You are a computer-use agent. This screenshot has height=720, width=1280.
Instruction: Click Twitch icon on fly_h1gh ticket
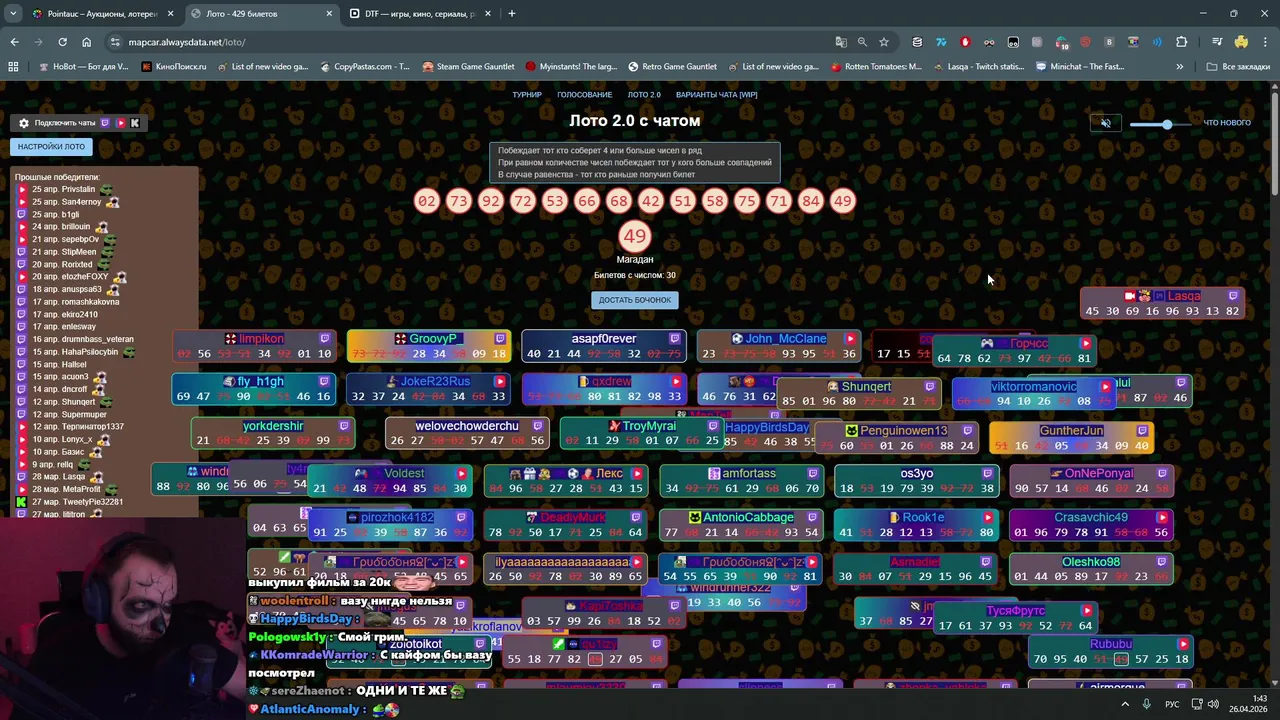coord(325,382)
